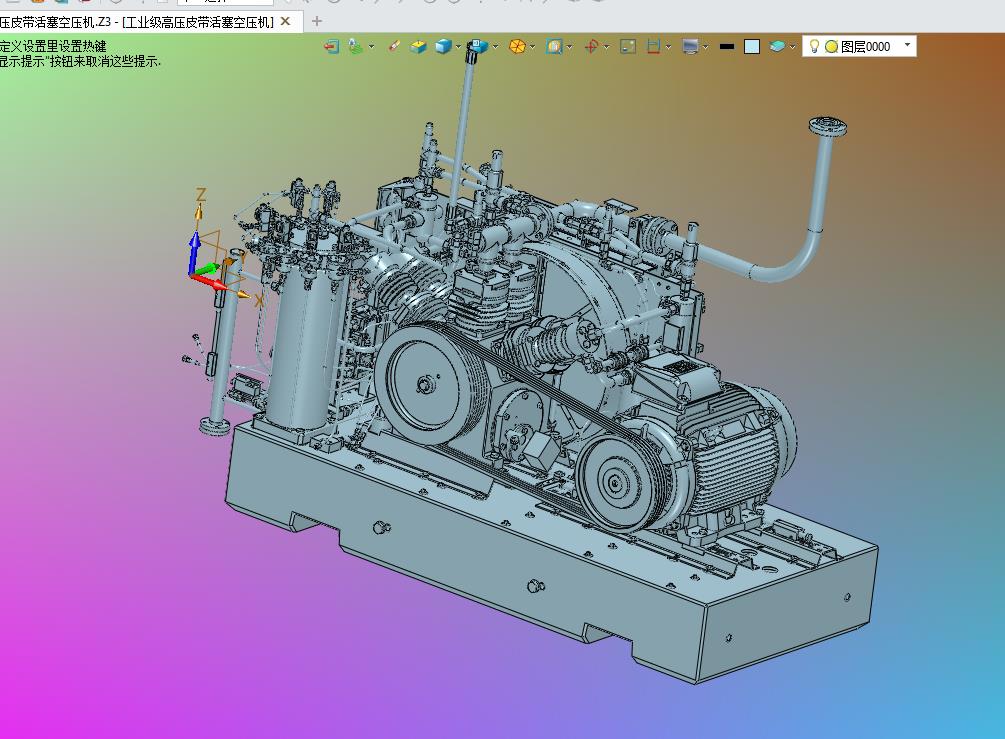Click the yellow-top cube display icon
Image resolution: width=1005 pixels, height=739 pixels.
coord(419,46)
